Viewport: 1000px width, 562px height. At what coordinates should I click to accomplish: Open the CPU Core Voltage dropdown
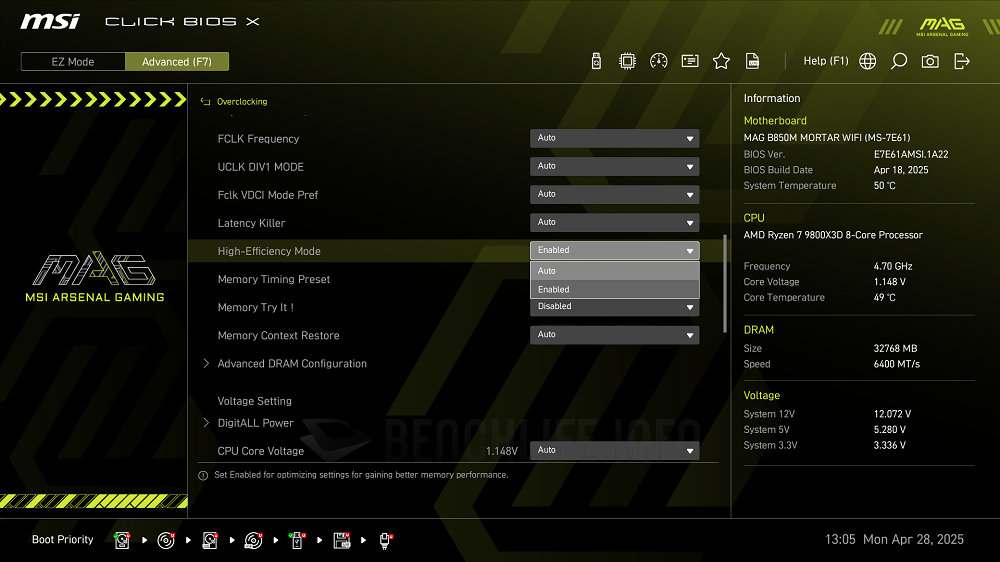(614, 450)
